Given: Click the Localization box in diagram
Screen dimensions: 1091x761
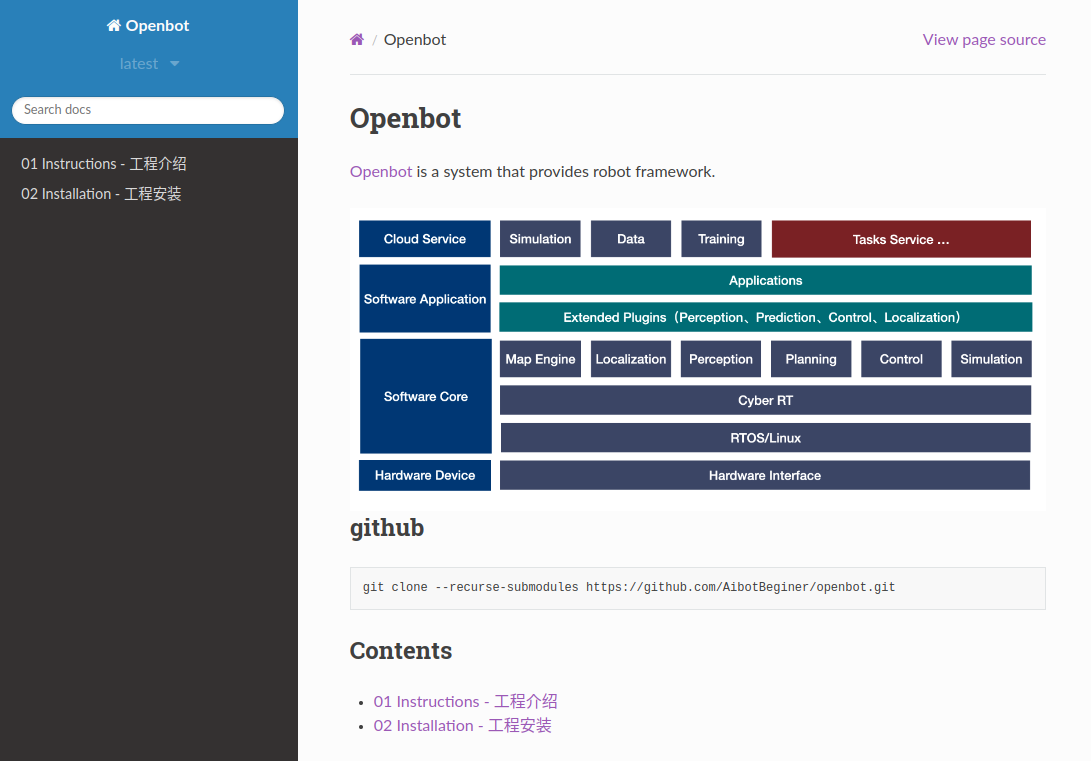Looking at the screenshot, I should click(x=630, y=359).
